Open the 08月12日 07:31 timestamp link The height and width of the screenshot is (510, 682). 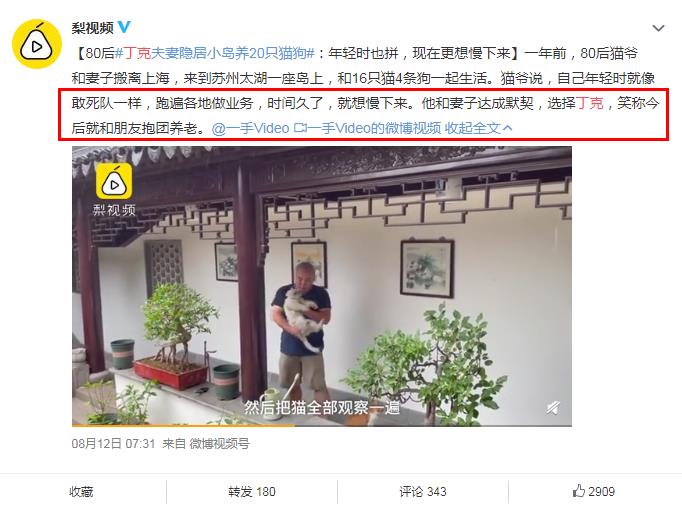113,443
